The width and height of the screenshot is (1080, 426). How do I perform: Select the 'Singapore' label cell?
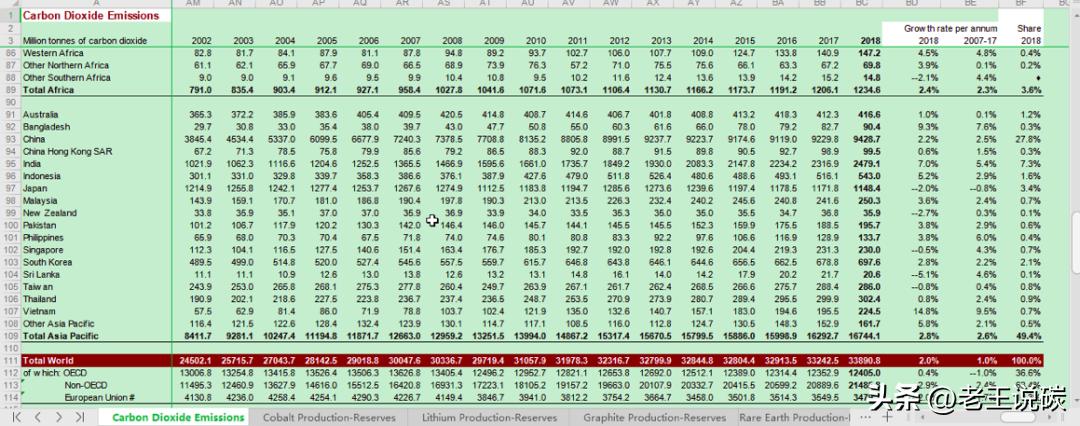point(96,250)
